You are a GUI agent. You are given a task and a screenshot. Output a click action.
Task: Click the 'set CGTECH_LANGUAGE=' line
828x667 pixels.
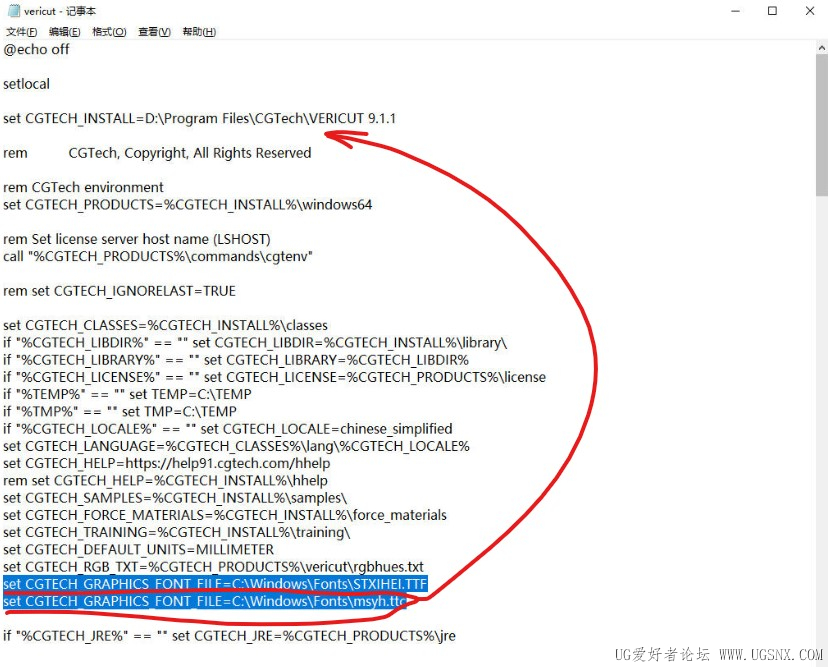(236, 446)
